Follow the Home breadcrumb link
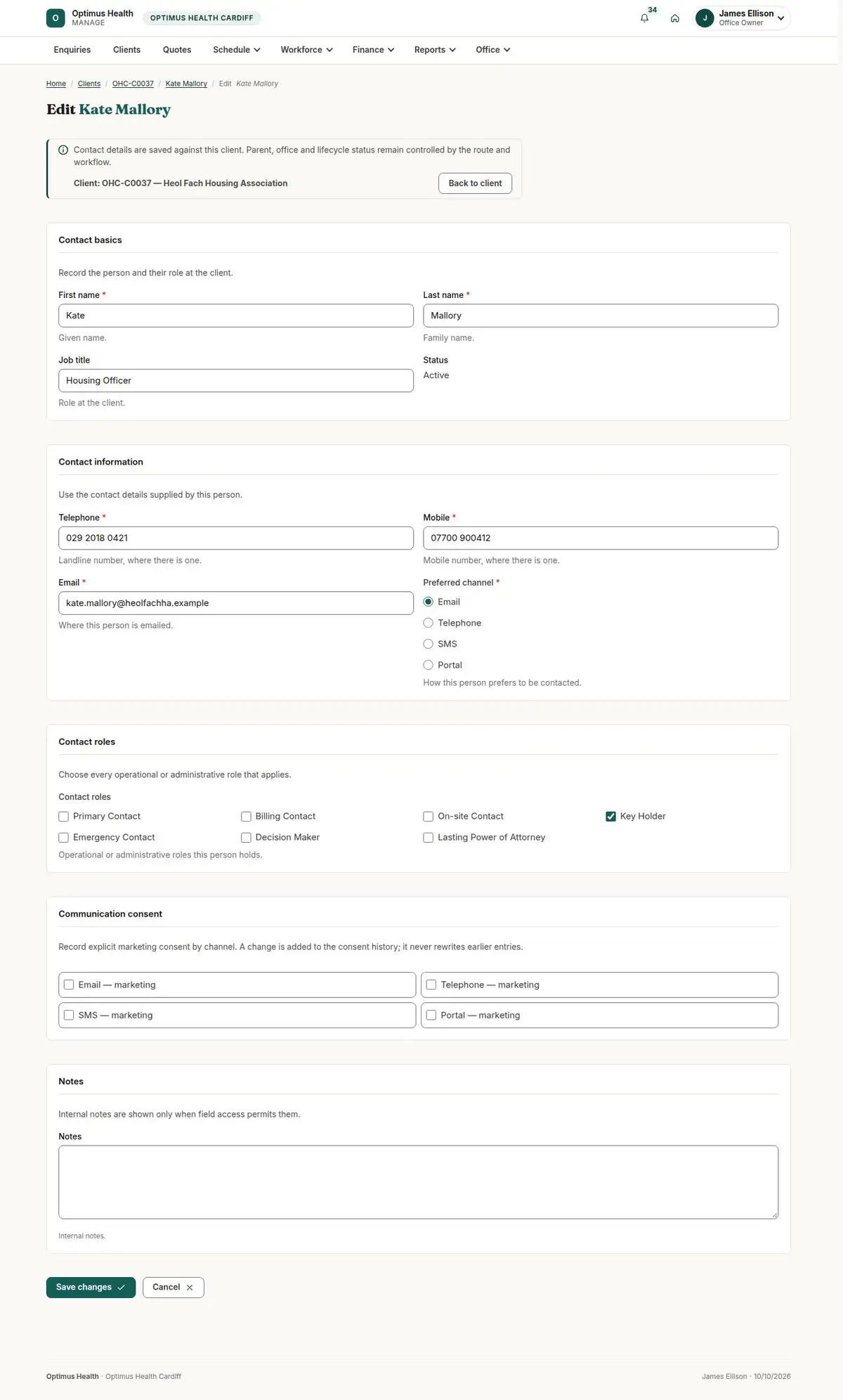Viewport: 843px width, 1400px height. tap(56, 84)
